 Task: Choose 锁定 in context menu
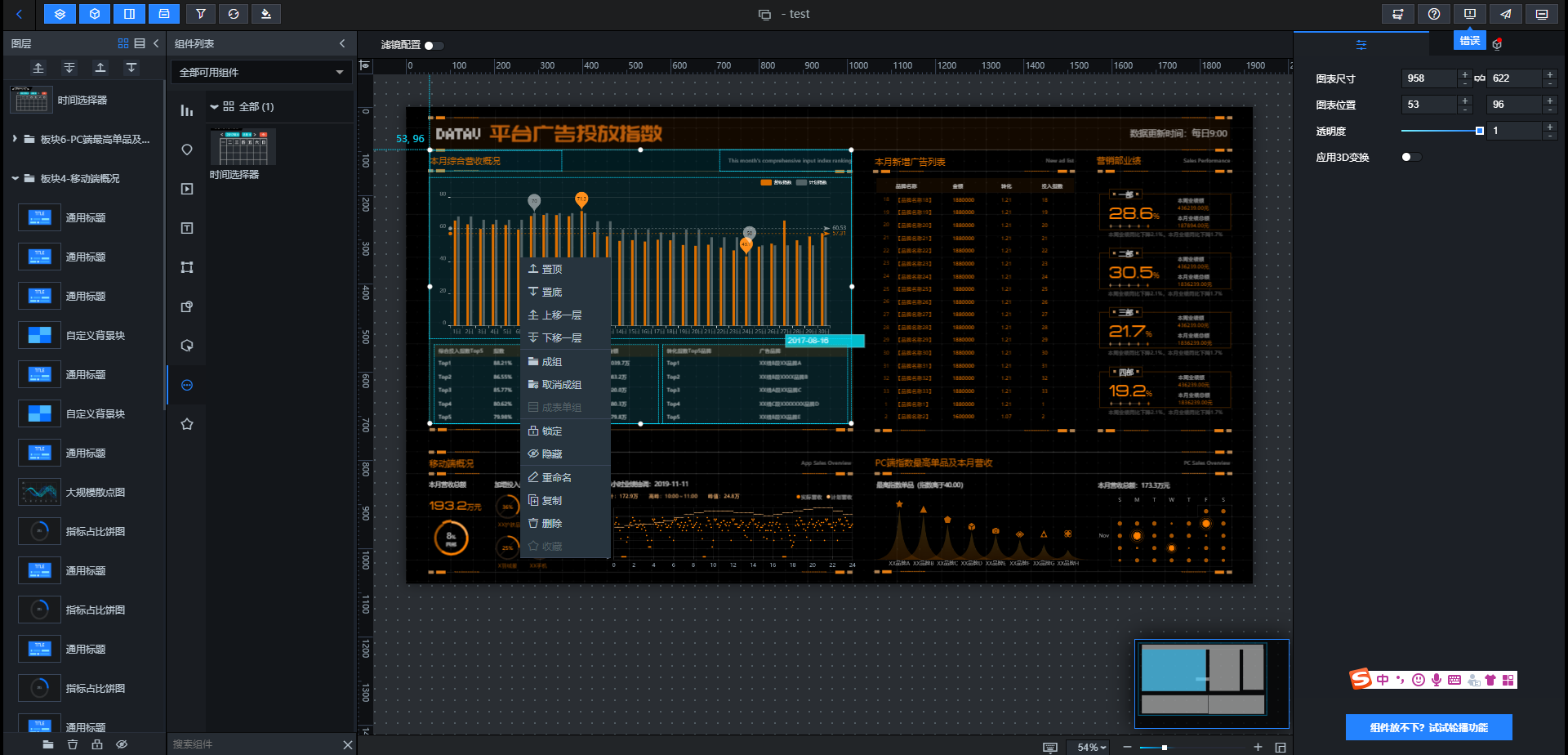click(x=565, y=431)
